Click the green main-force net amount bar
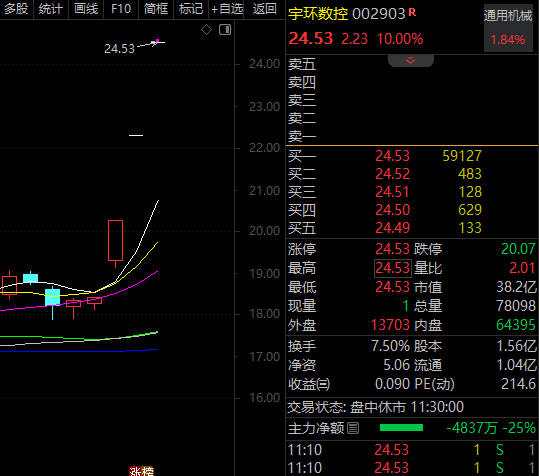Viewport: 539px width, 476px height. [x=401, y=428]
